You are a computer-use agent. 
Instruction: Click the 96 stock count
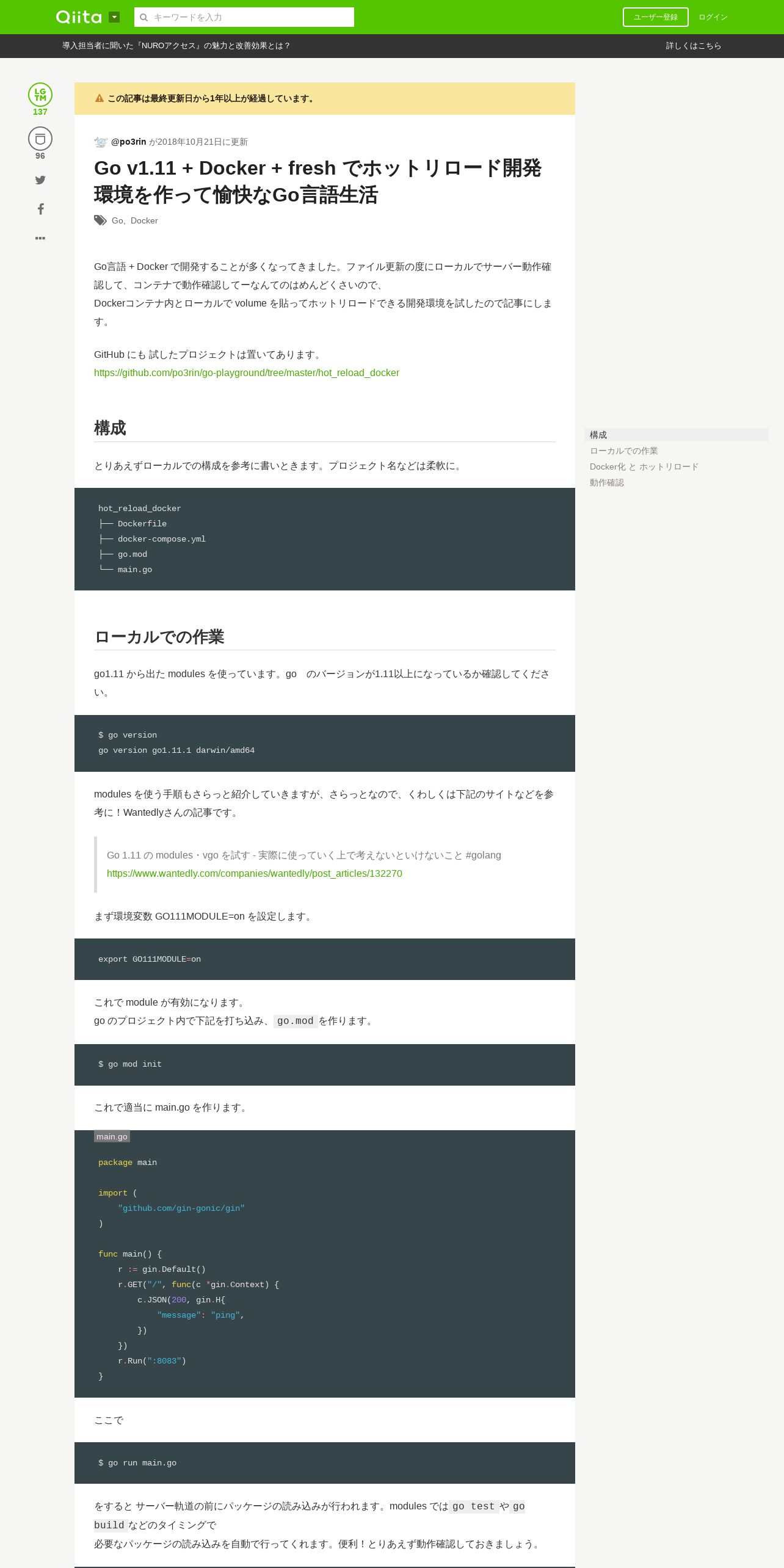click(x=40, y=156)
